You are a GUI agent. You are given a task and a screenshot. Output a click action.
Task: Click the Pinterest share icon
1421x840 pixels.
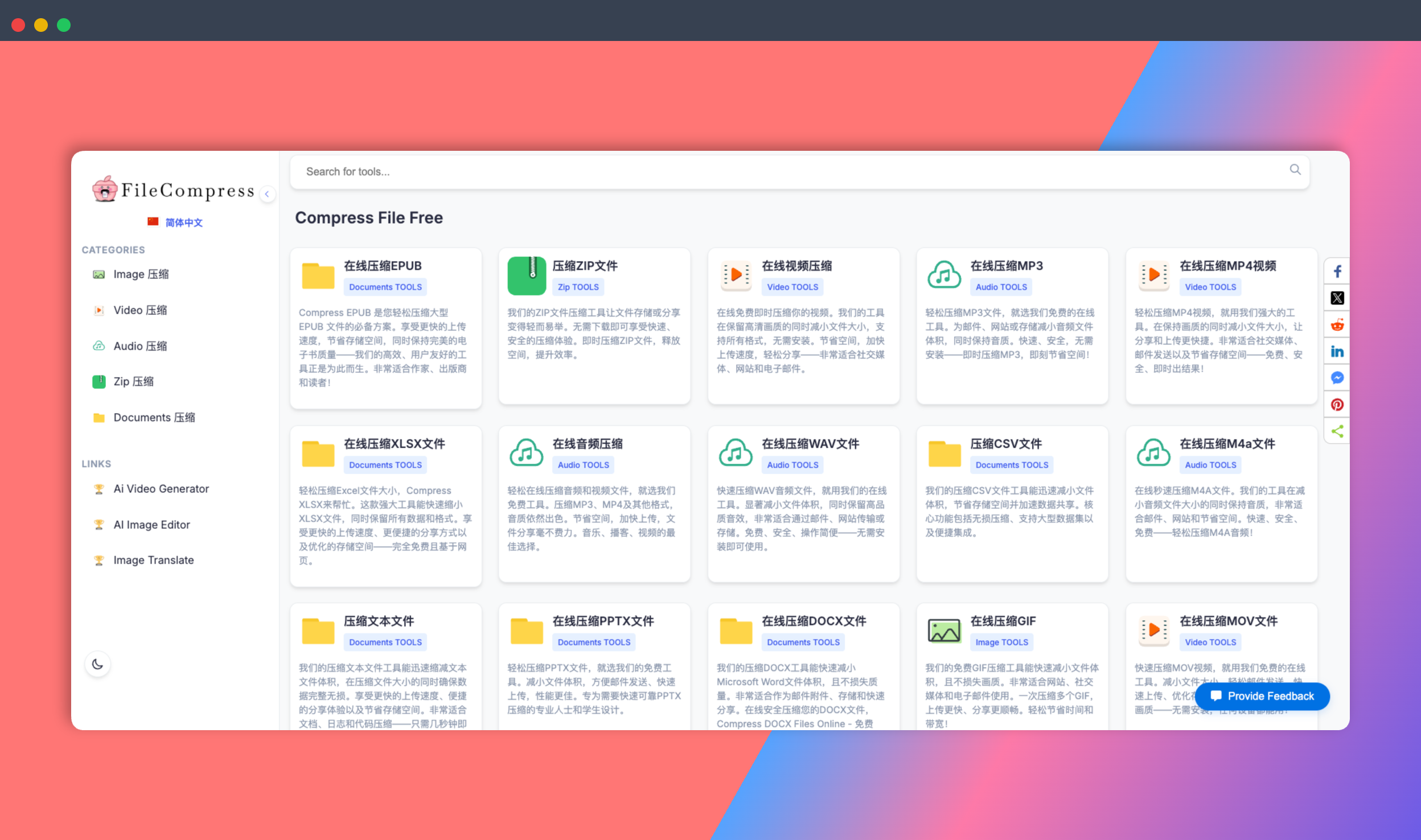[x=1337, y=405]
